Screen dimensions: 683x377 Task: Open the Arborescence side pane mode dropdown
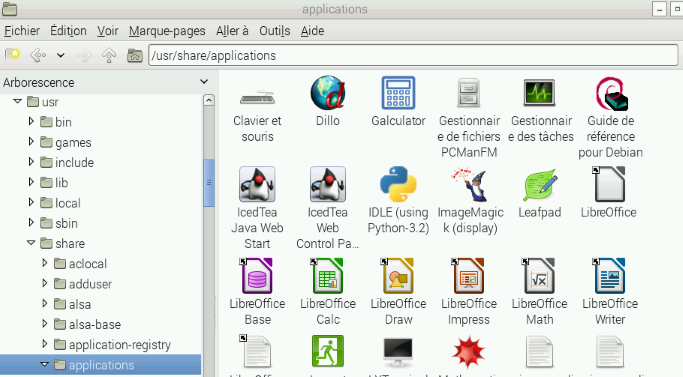[204, 82]
